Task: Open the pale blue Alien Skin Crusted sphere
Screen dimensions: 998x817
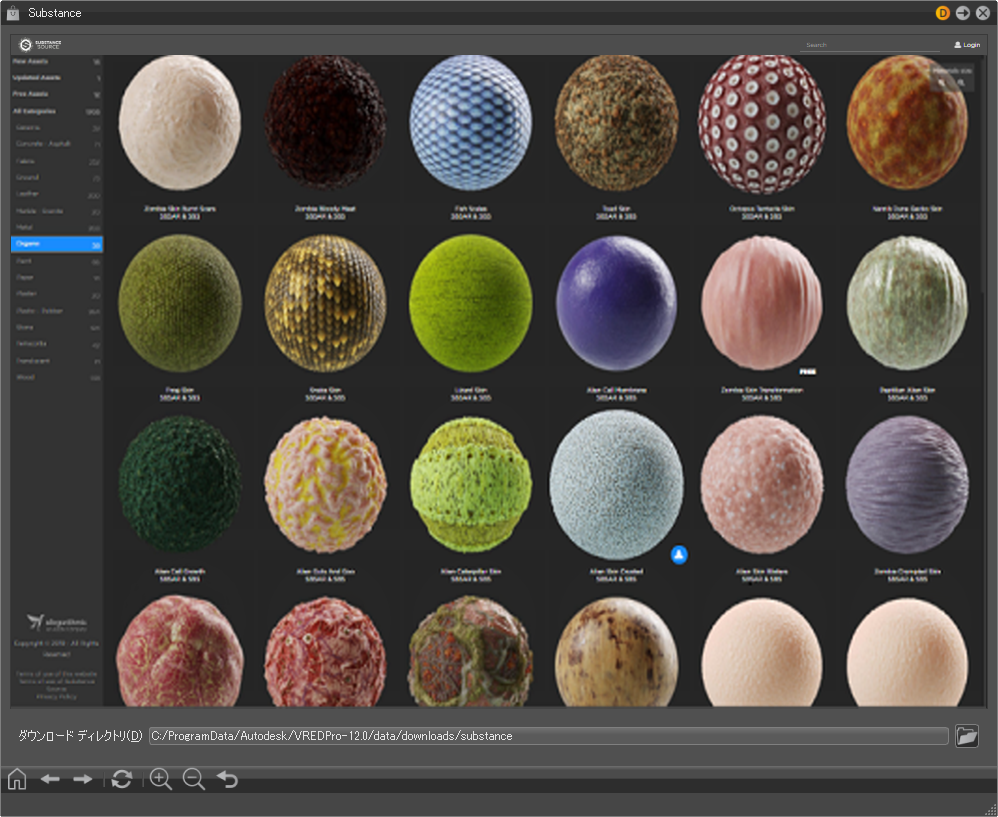Action: pyautogui.click(x=616, y=484)
